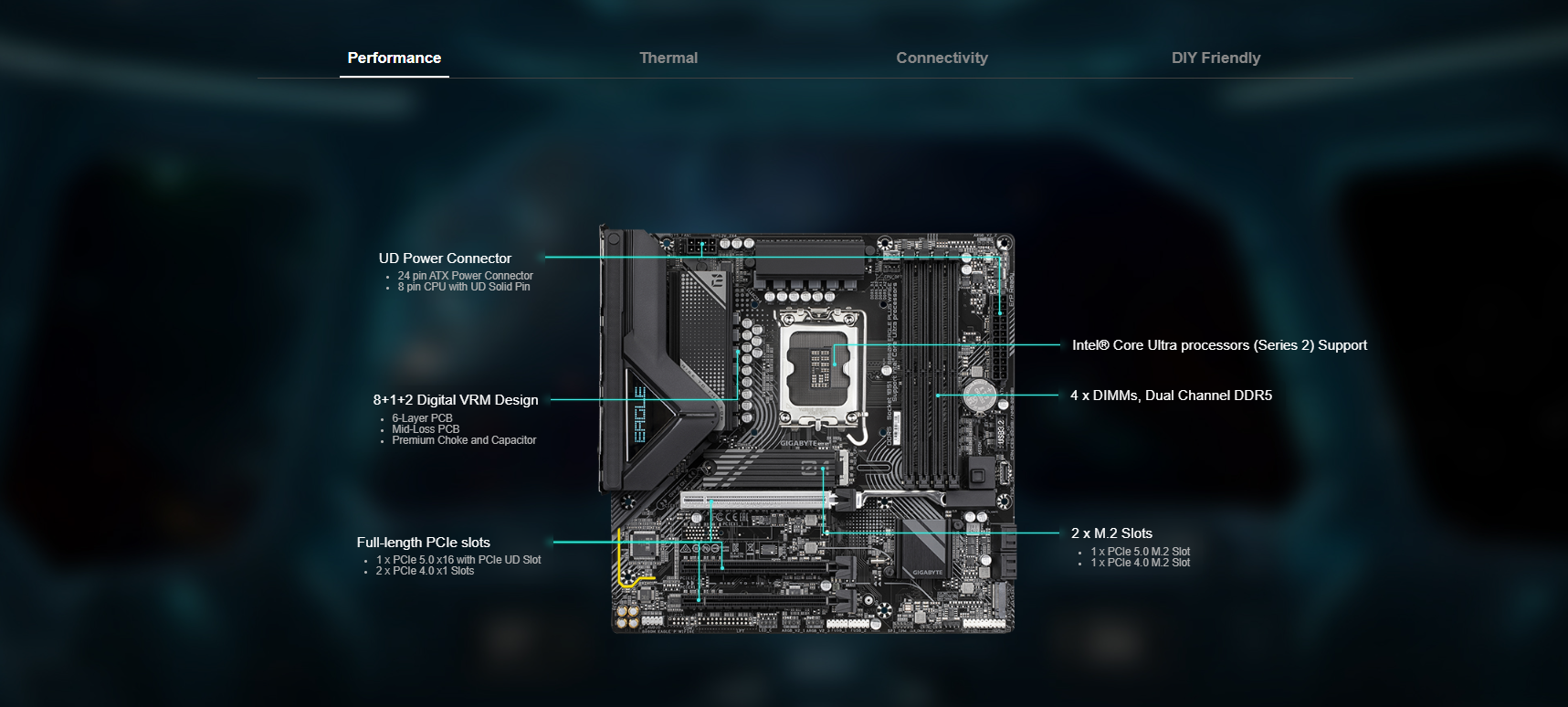Click the round CMOS battery on motherboard
This screenshot has width=1568, height=707.
[979, 396]
